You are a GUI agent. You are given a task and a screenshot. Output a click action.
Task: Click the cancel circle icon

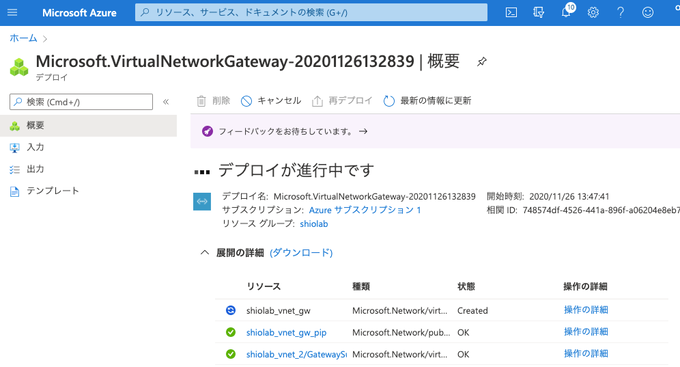[246, 101]
